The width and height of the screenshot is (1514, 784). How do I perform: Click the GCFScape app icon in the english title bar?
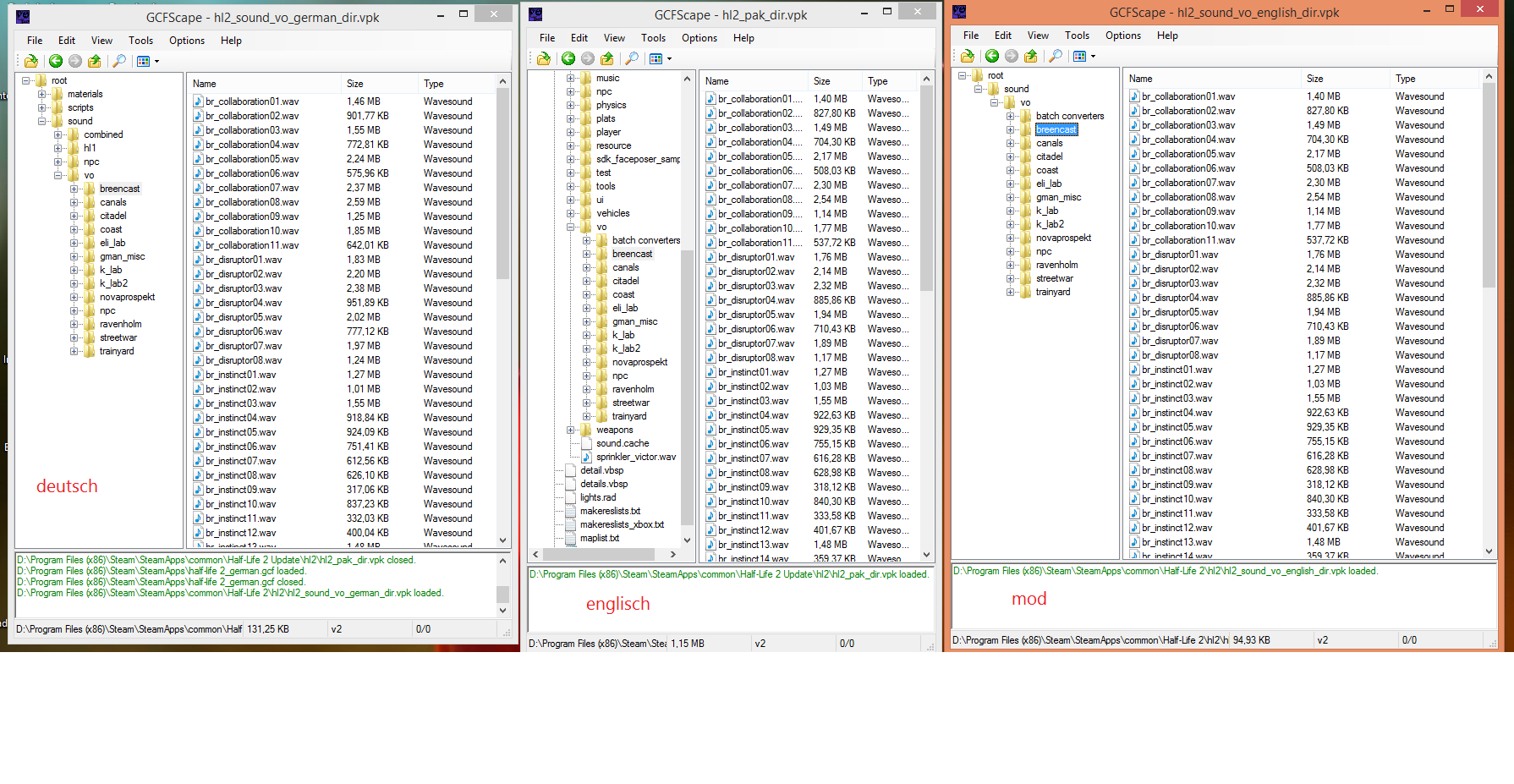[x=959, y=11]
